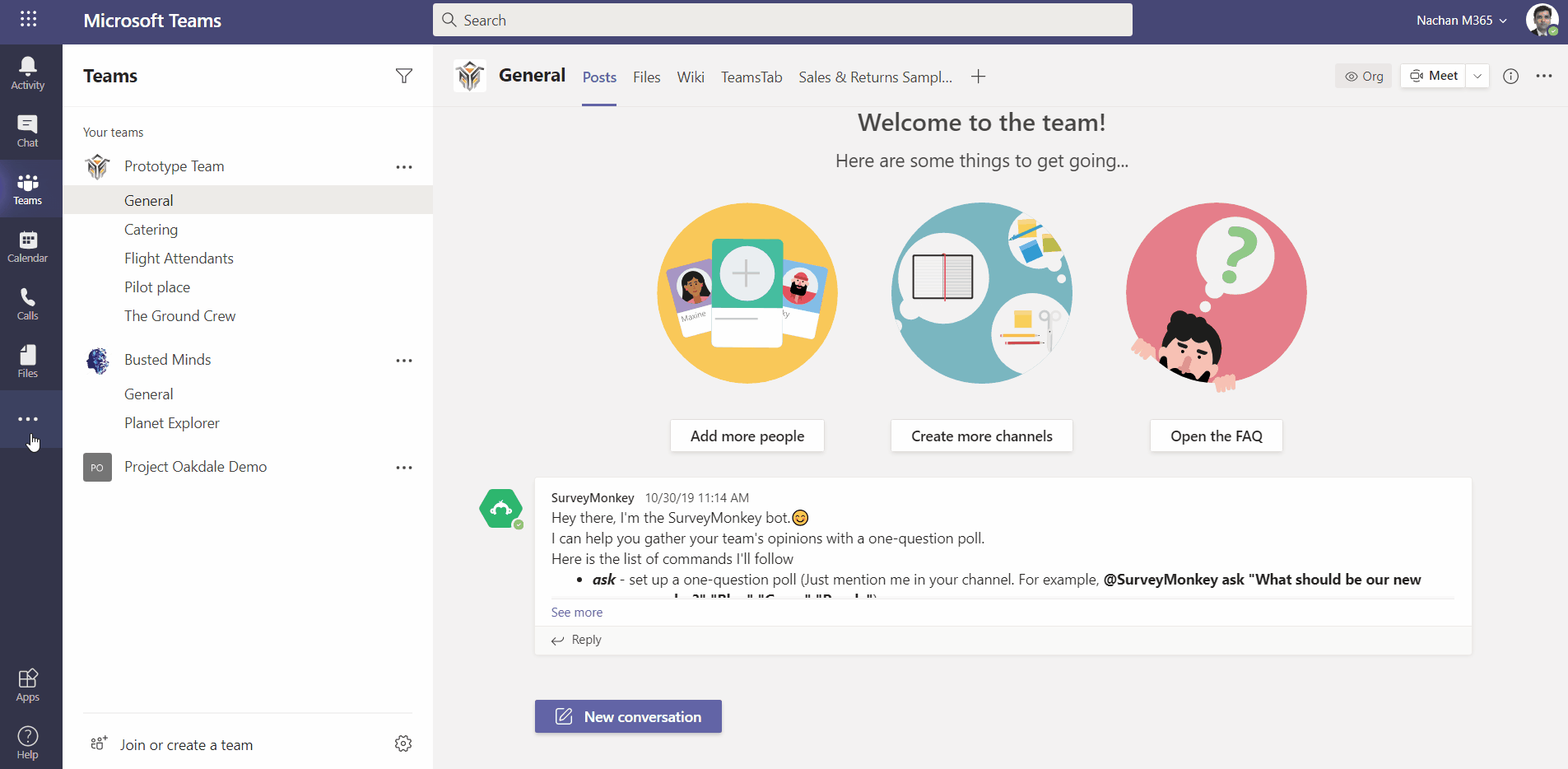
Task: Open Chat from the left rail
Action: [x=28, y=131]
